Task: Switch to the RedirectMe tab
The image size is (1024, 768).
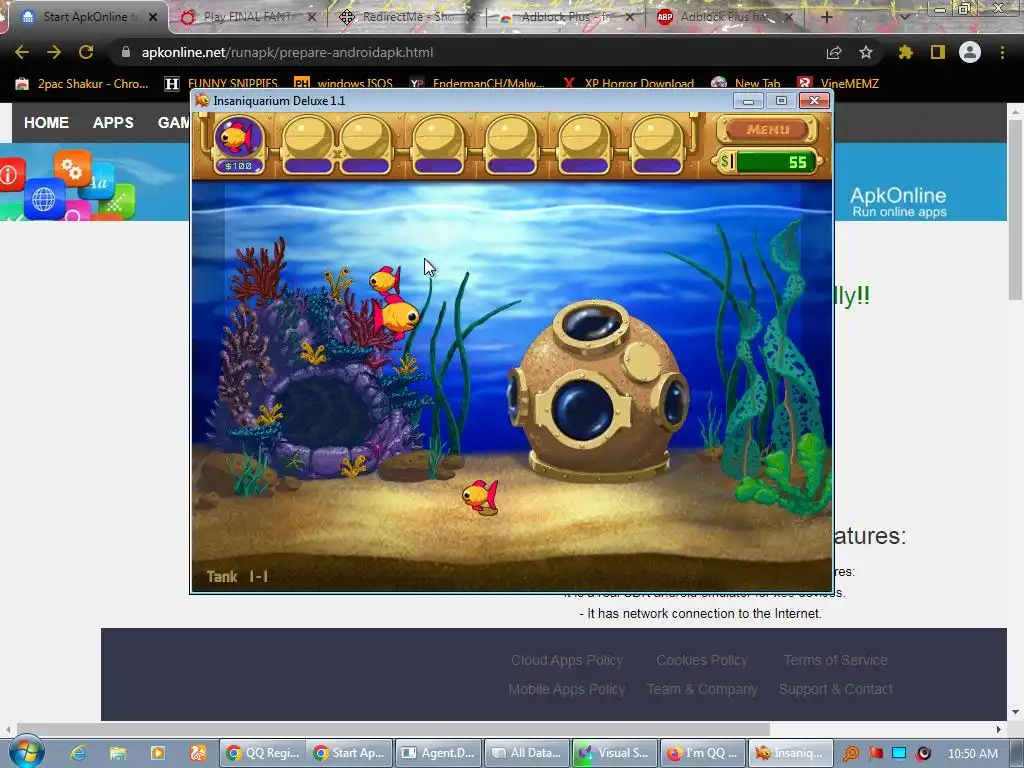Action: 408,17
